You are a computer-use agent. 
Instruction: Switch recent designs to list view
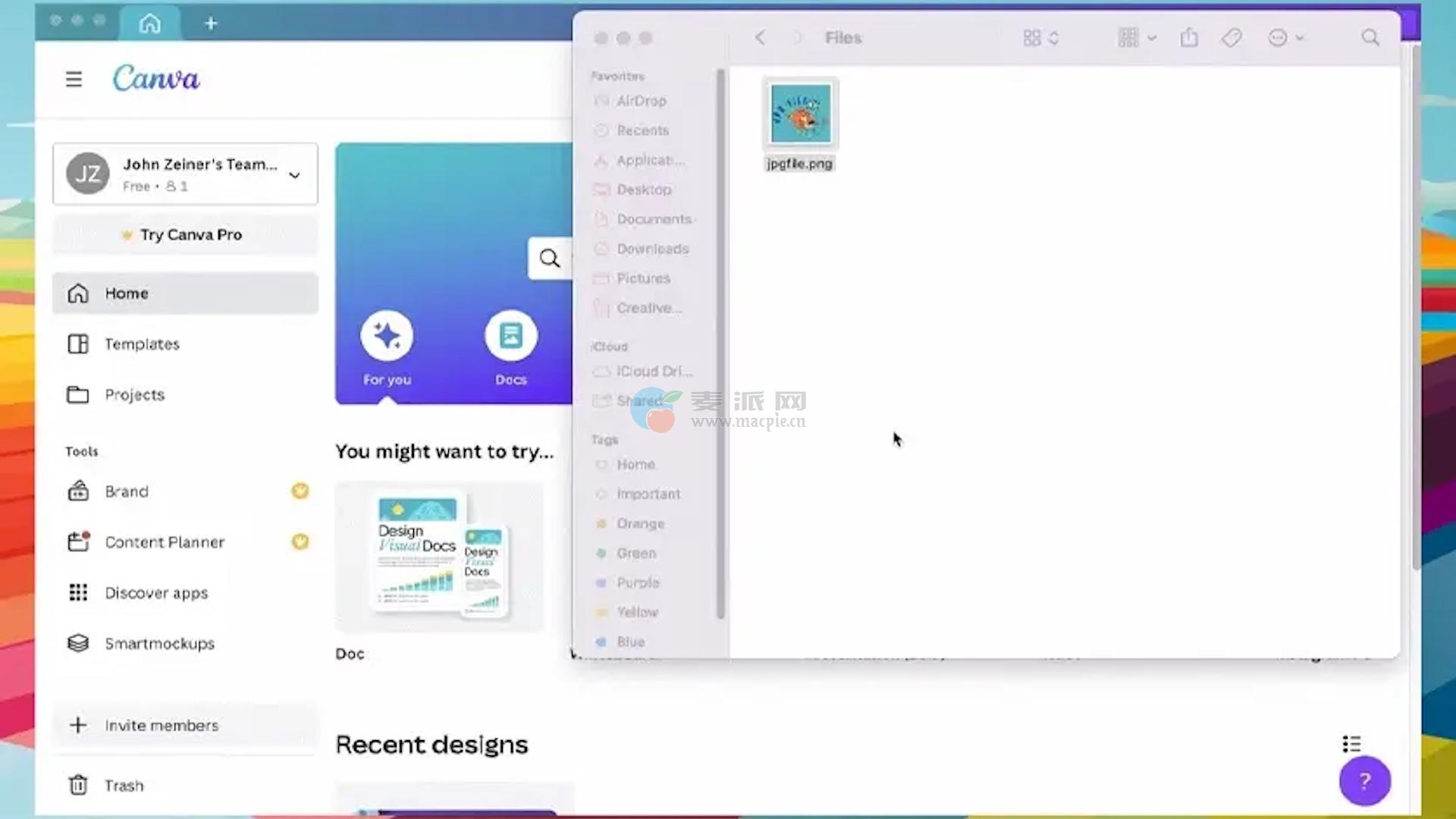1351,744
